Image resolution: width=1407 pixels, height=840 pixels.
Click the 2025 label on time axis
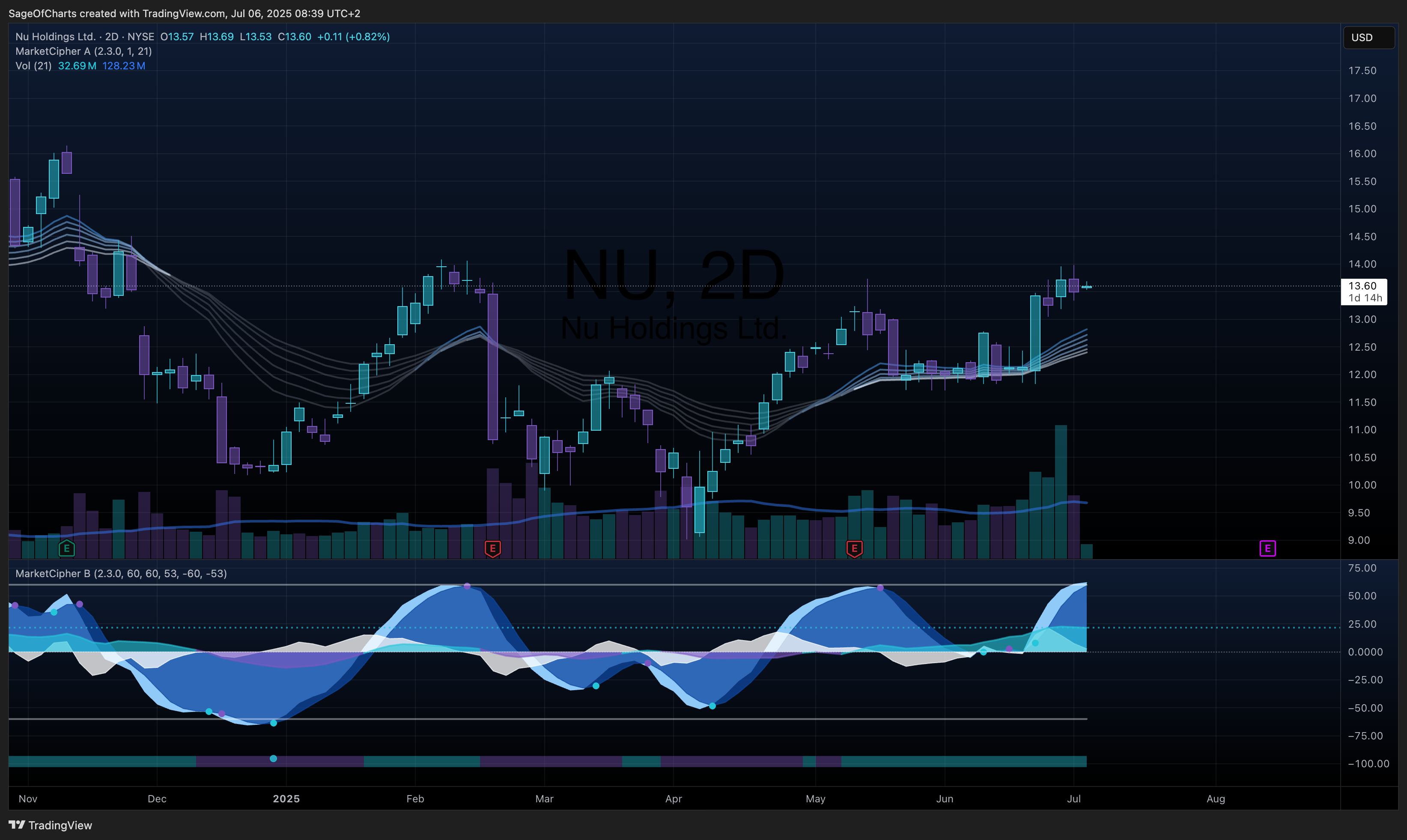(286, 798)
